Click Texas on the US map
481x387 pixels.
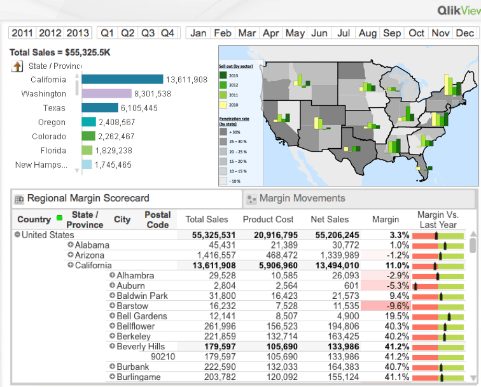358,152
